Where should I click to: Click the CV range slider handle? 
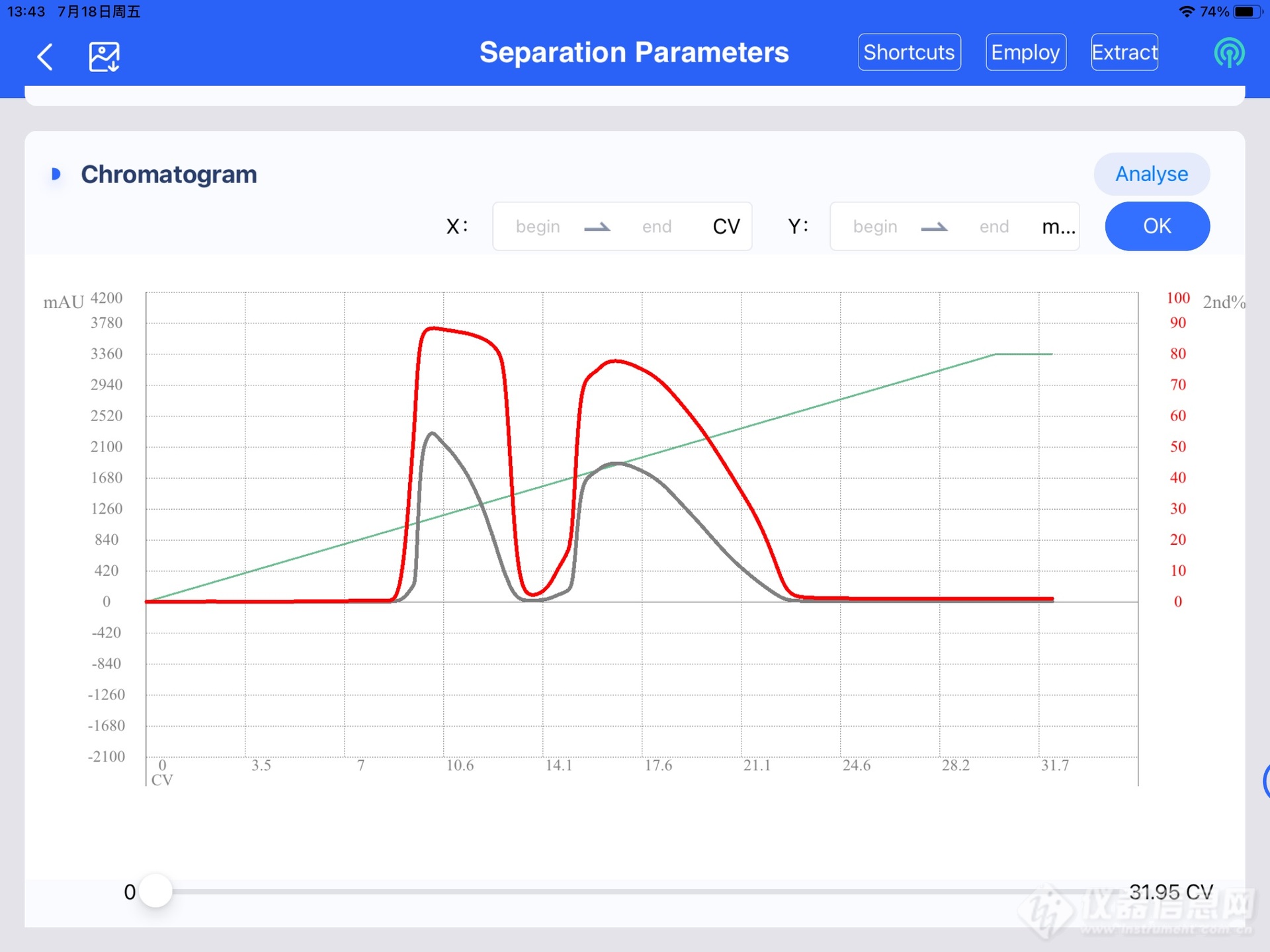click(156, 891)
